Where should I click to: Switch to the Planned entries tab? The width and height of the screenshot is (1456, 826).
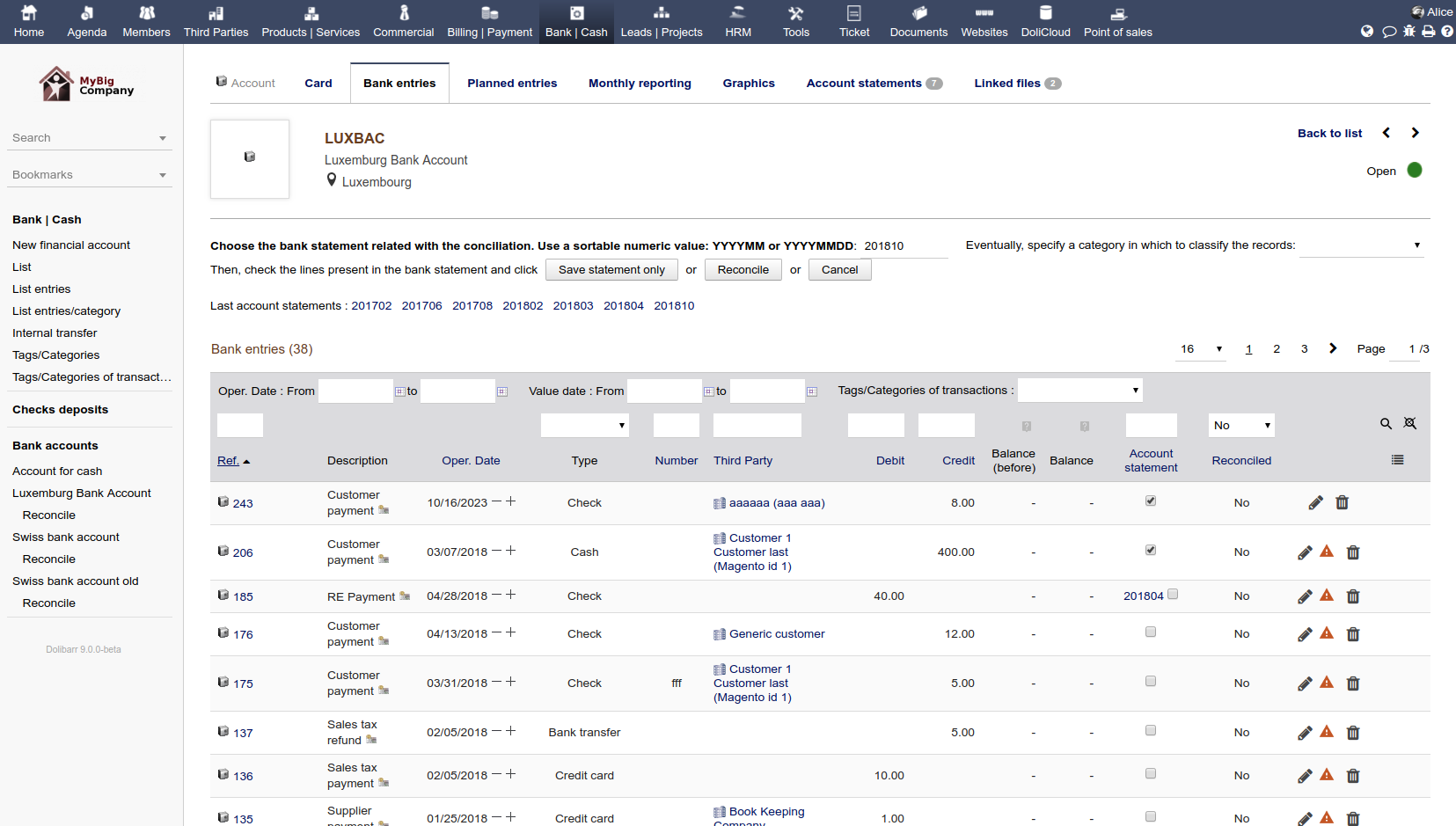click(x=512, y=84)
